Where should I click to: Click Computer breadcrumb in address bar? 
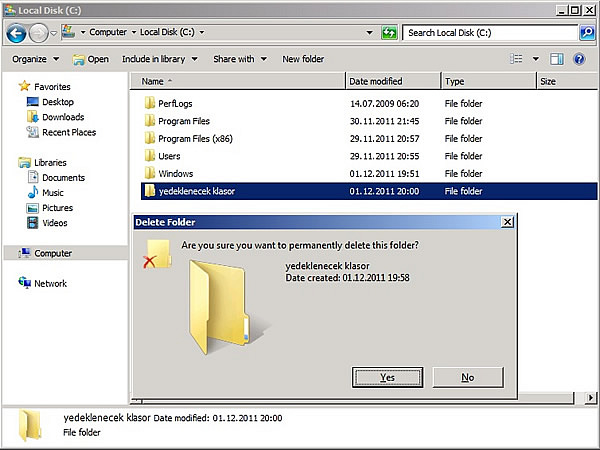pyautogui.click(x=108, y=32)
